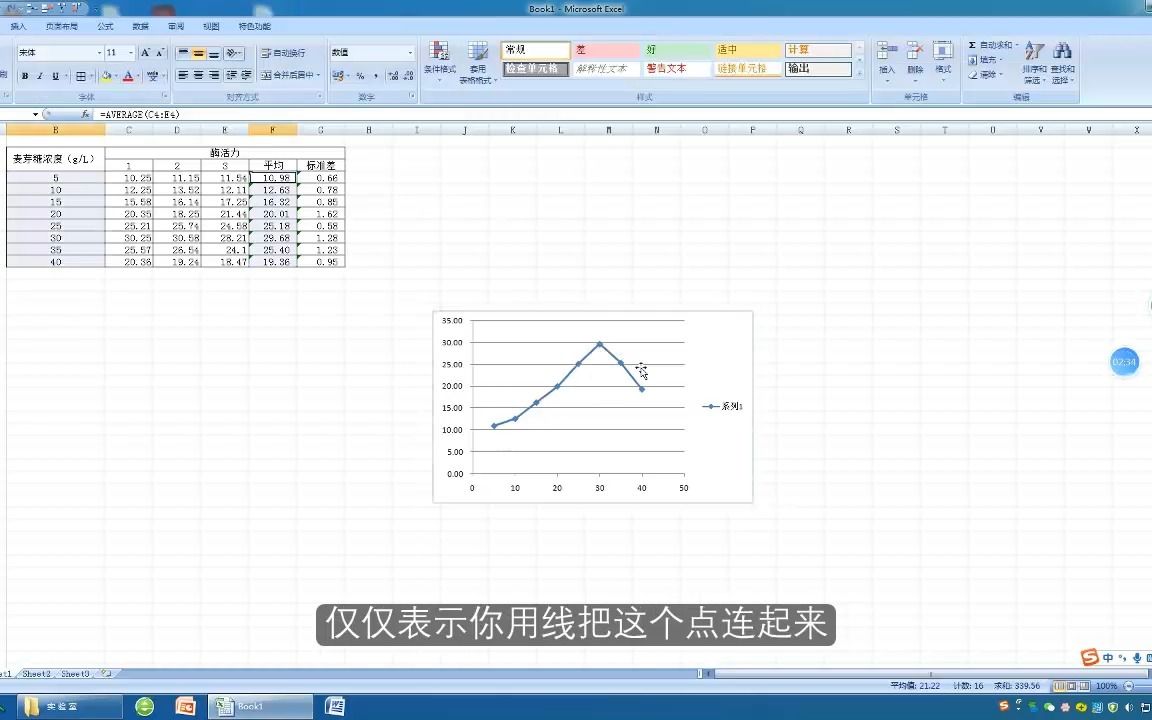
Task: Click the AutoSum (Σ 自动求和) icon
Action: [972, 45]
